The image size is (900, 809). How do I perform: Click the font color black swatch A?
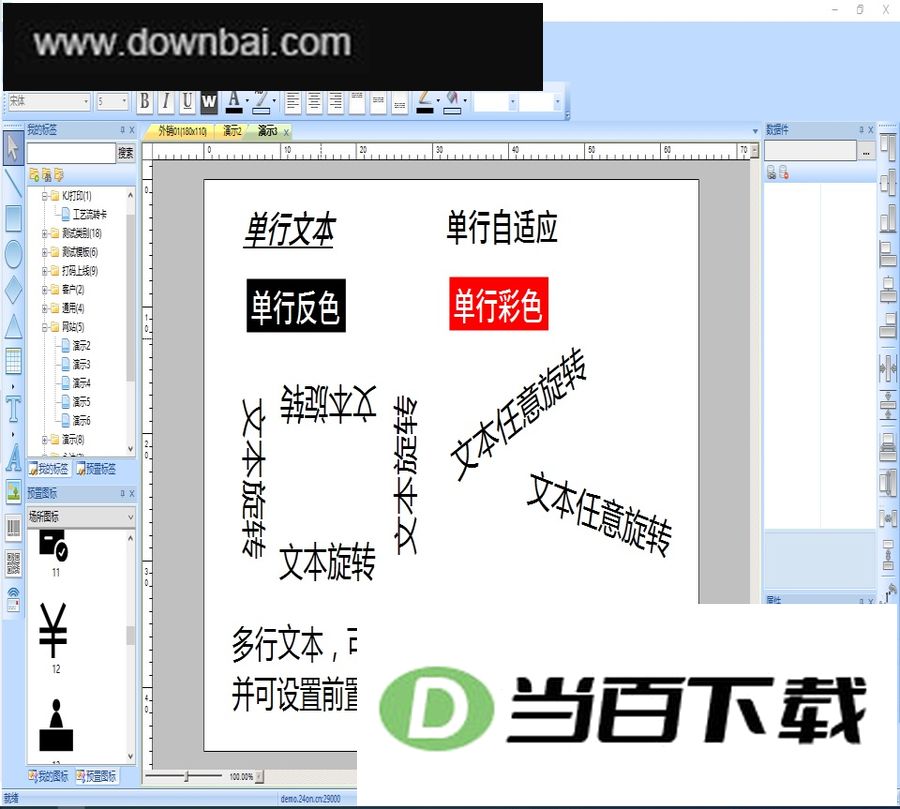(233, 102)
